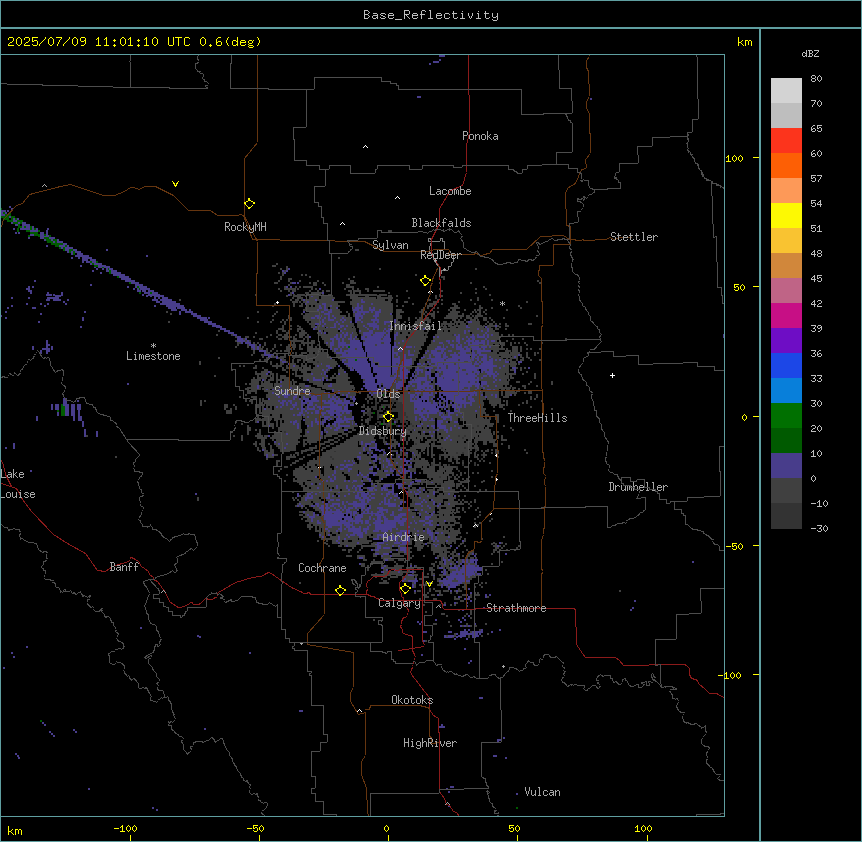The width and height of the screenshot is (862, 842).
Task: Click the Limestone label
Action: 153,356
